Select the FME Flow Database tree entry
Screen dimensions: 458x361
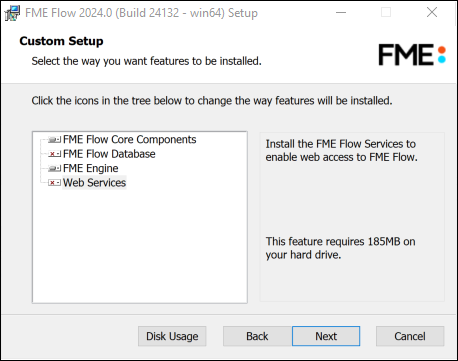click(109, 154)
